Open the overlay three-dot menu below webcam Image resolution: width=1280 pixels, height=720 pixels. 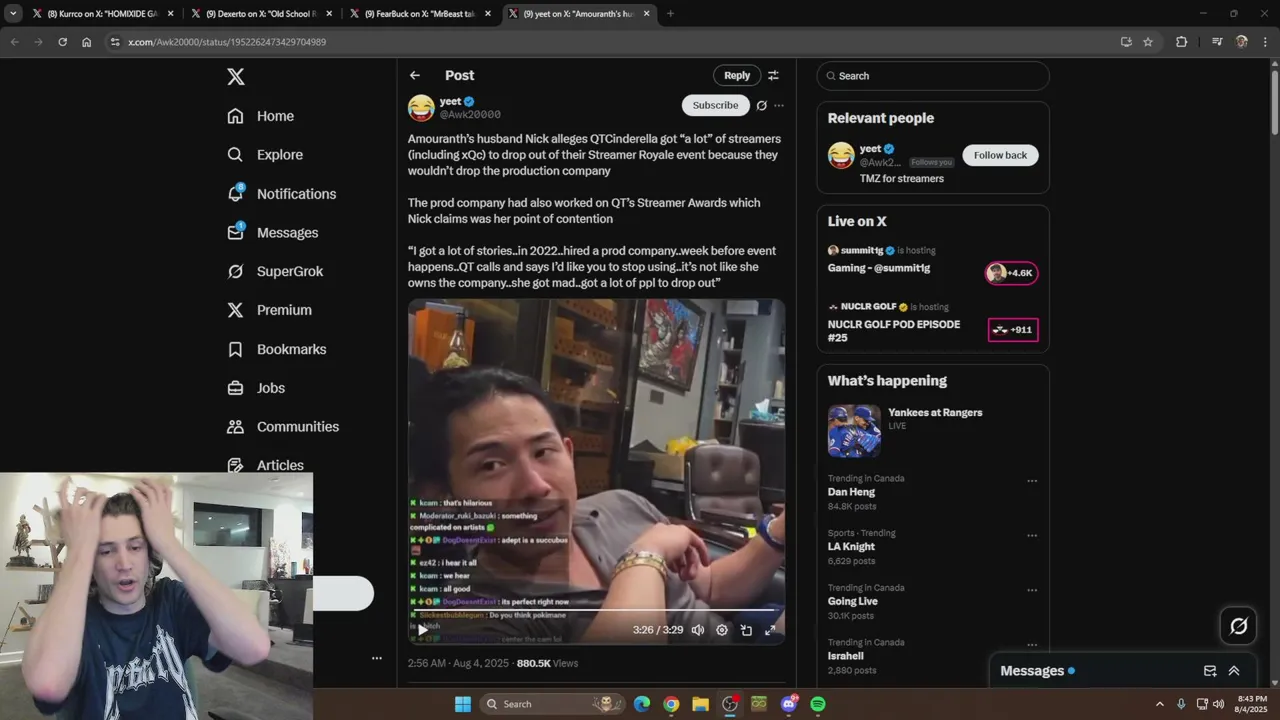point(377,658)
